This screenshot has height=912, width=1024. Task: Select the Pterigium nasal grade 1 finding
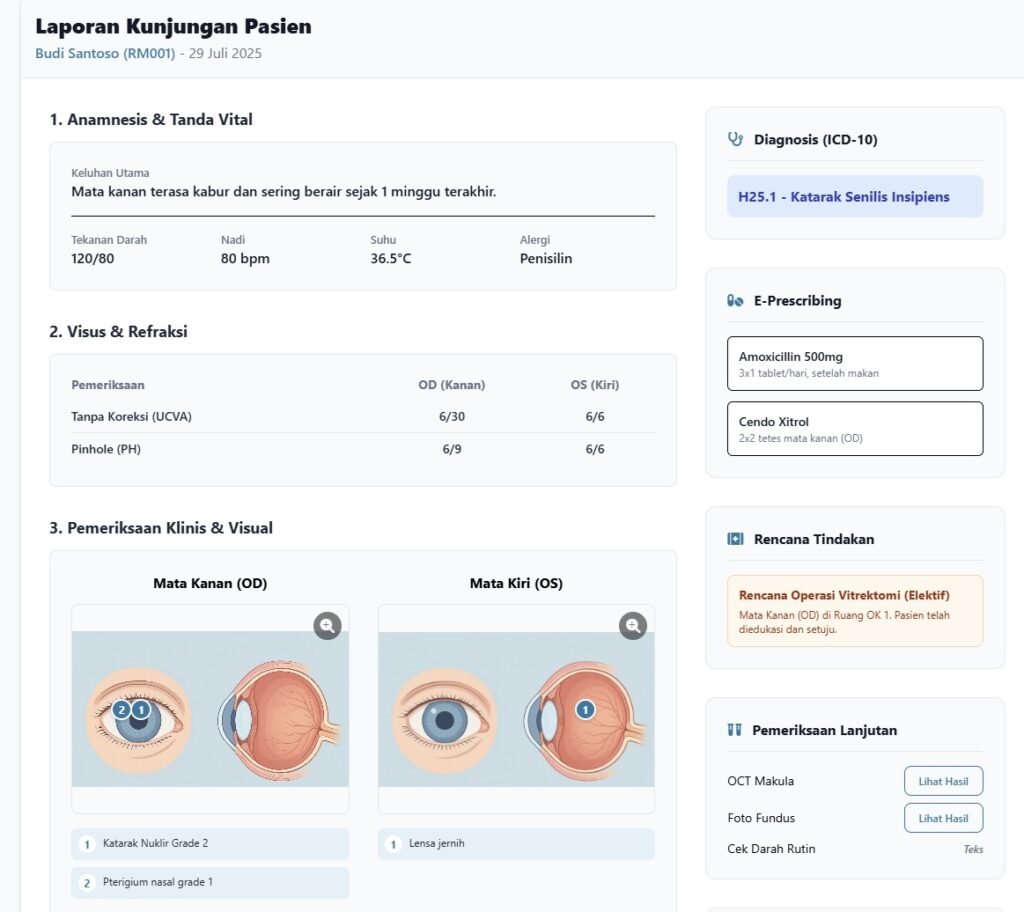(210, 883)
